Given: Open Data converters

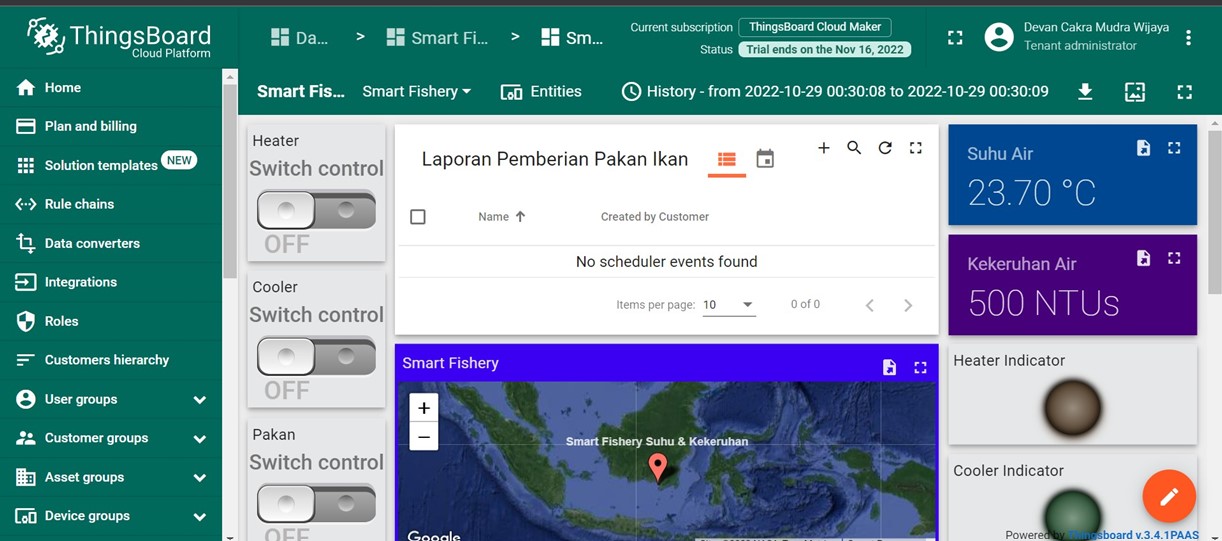Looking at the screenshot, I should point(111,243).
